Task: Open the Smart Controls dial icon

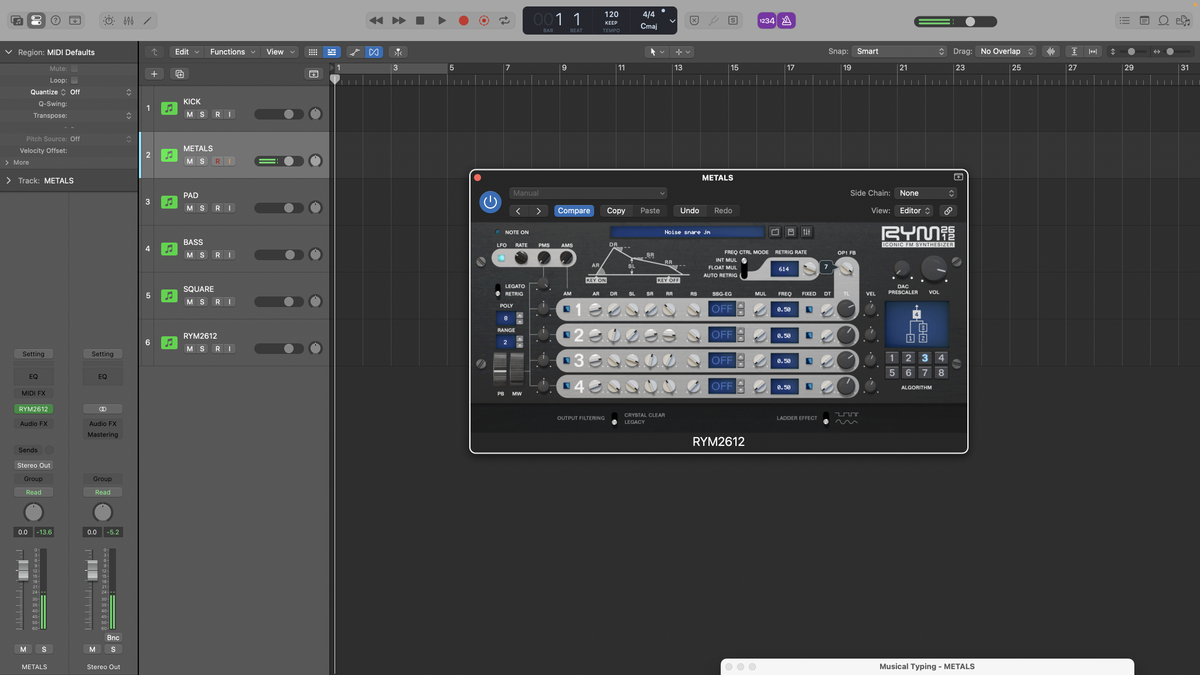Action: tap(108, 20)
